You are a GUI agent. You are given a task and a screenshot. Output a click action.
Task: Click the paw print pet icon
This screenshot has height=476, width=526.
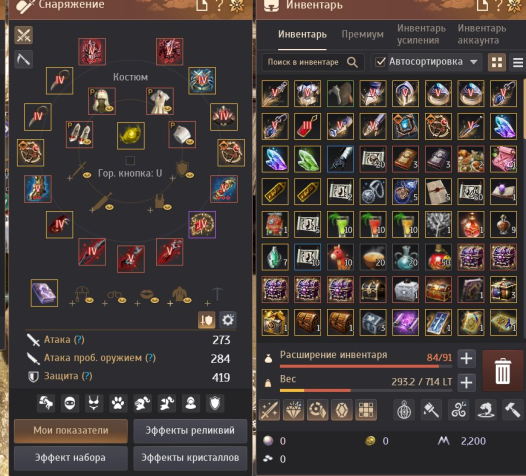[118, 403]
